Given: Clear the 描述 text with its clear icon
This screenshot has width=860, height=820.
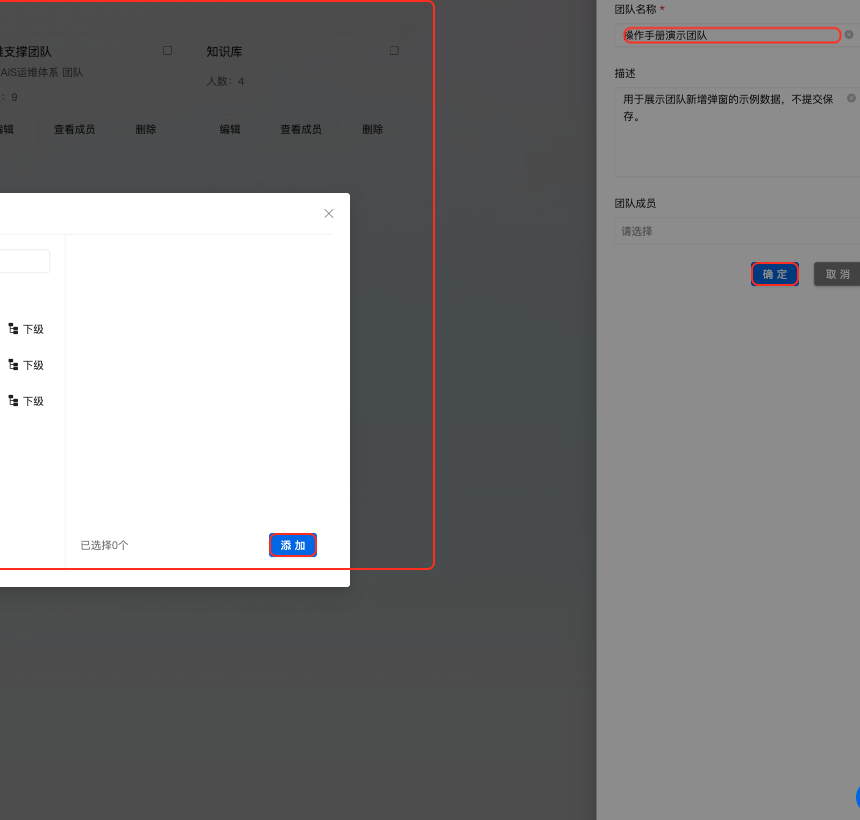Looking at the screenshot, I should (851, 98).
